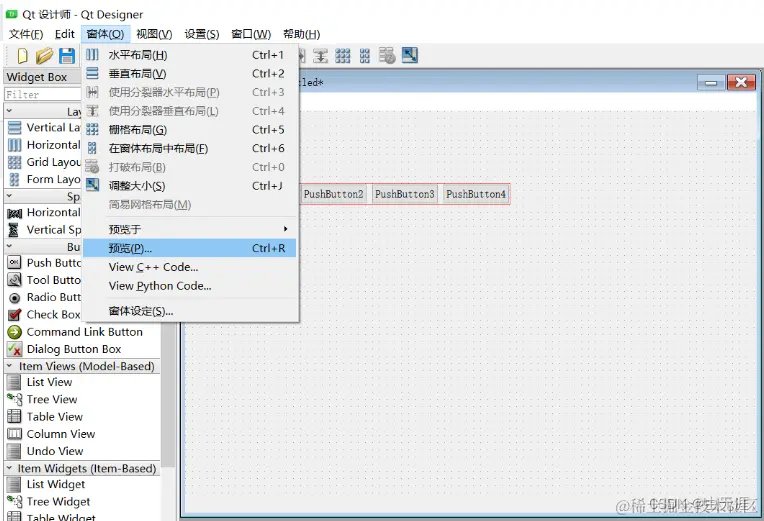
Task: Open the 帮助(H) menu
Action: 302,34
